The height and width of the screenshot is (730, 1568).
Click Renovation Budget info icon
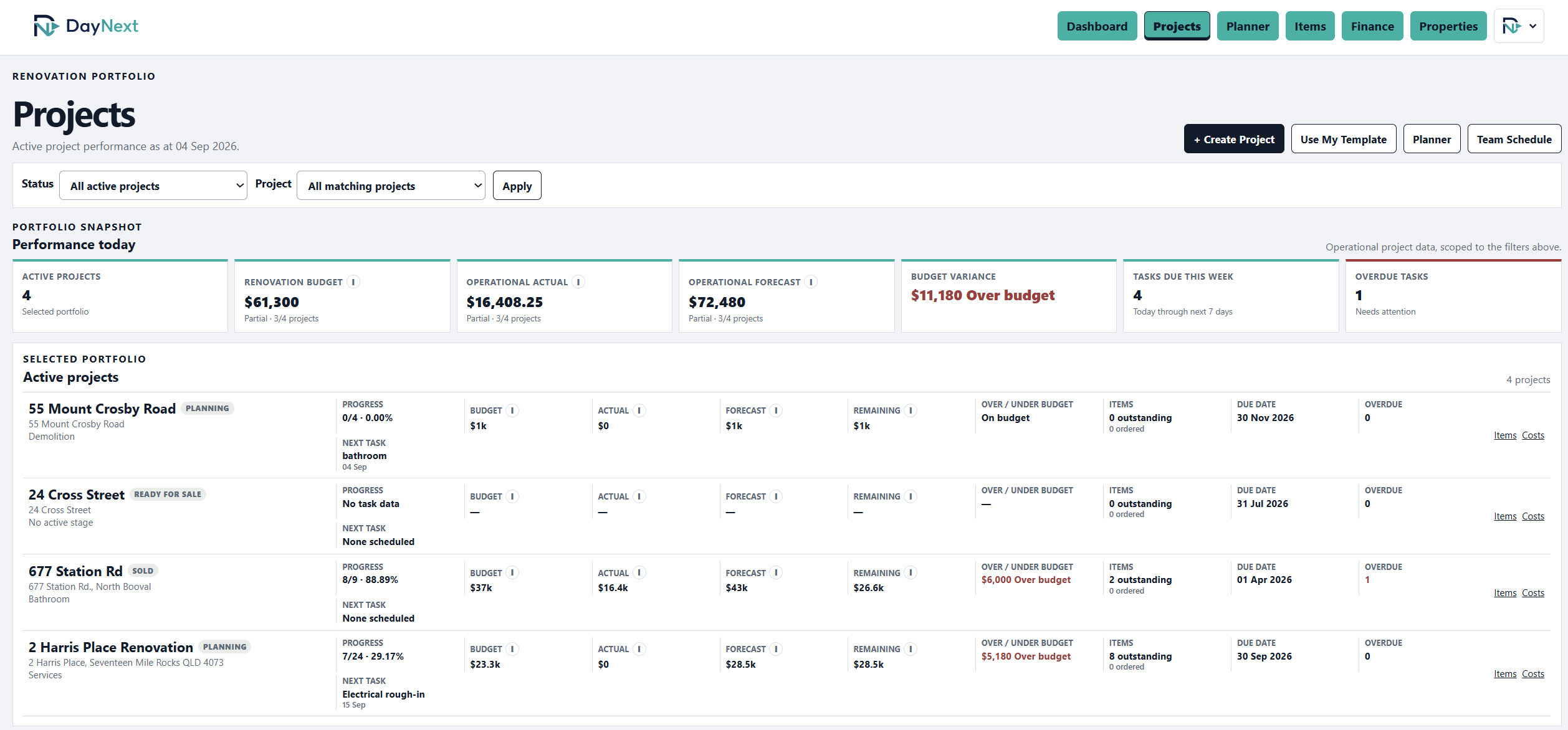[353, 282]
